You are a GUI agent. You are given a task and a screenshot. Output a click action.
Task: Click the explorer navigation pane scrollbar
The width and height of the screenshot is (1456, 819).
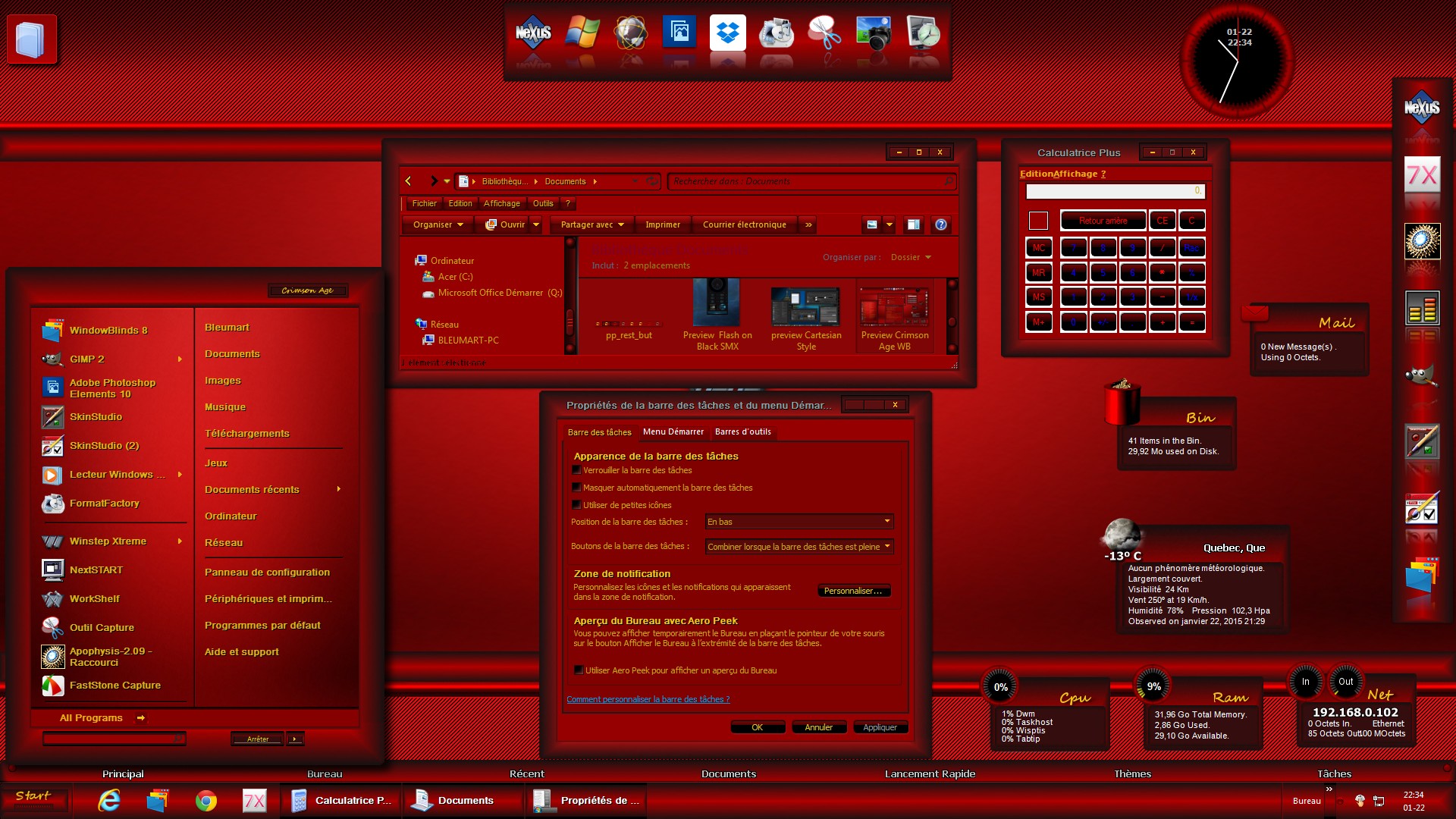point(570,295)
